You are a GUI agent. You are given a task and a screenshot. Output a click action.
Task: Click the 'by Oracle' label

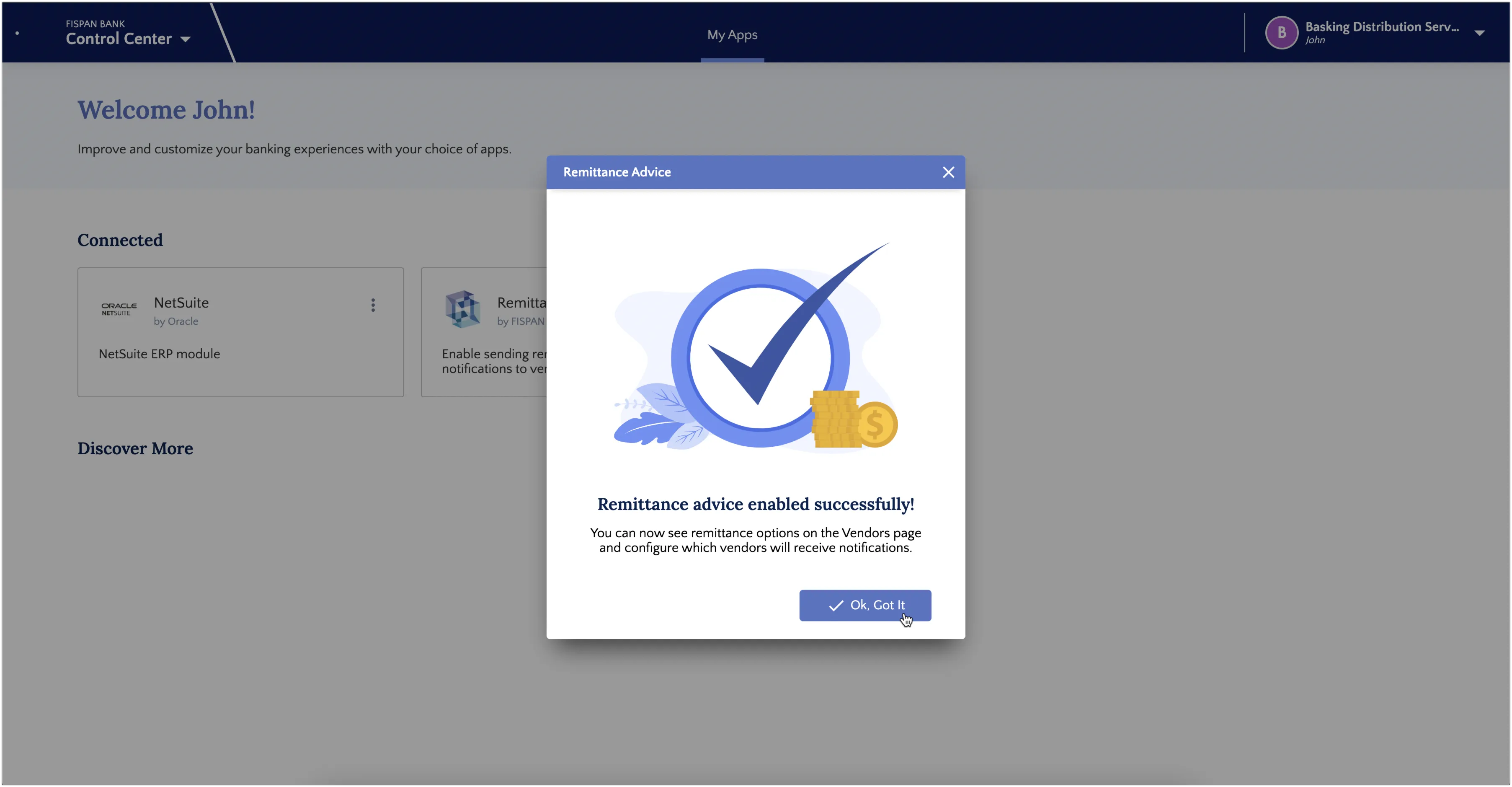176,321
